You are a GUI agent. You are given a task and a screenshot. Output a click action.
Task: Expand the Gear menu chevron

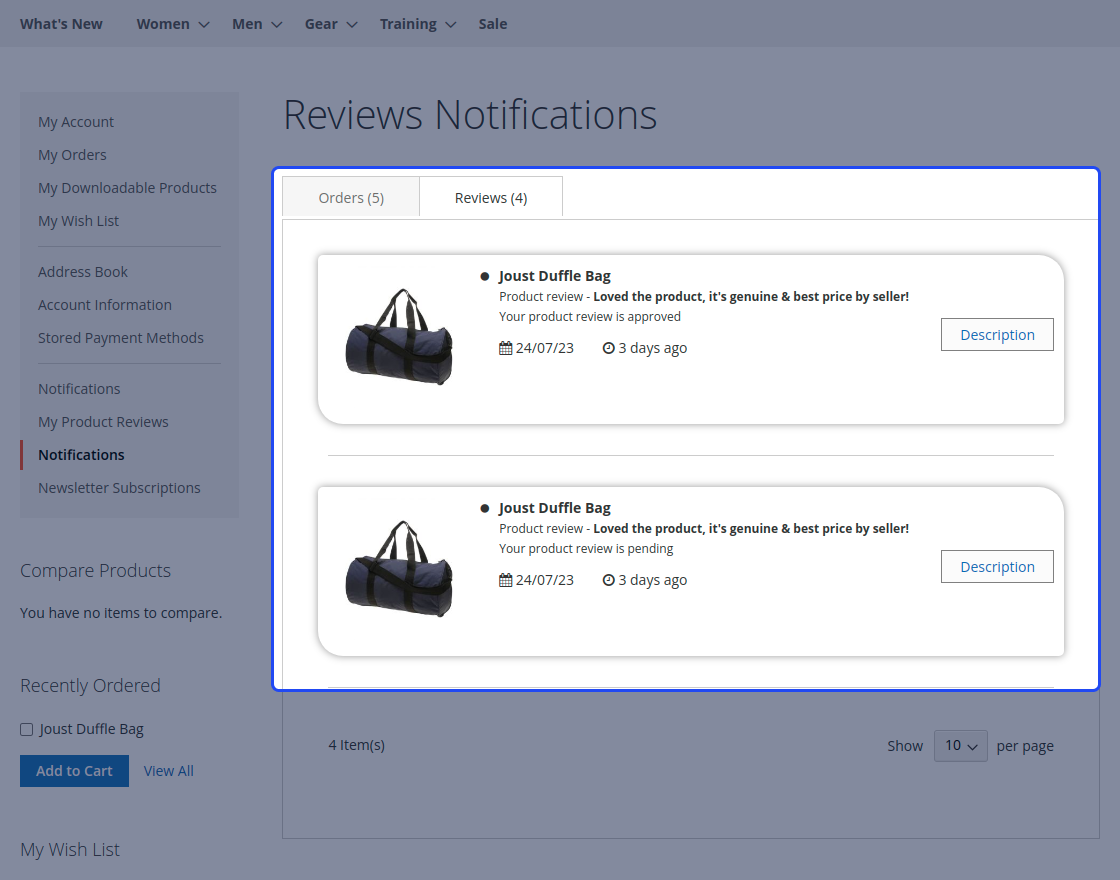tap(352, 24)
